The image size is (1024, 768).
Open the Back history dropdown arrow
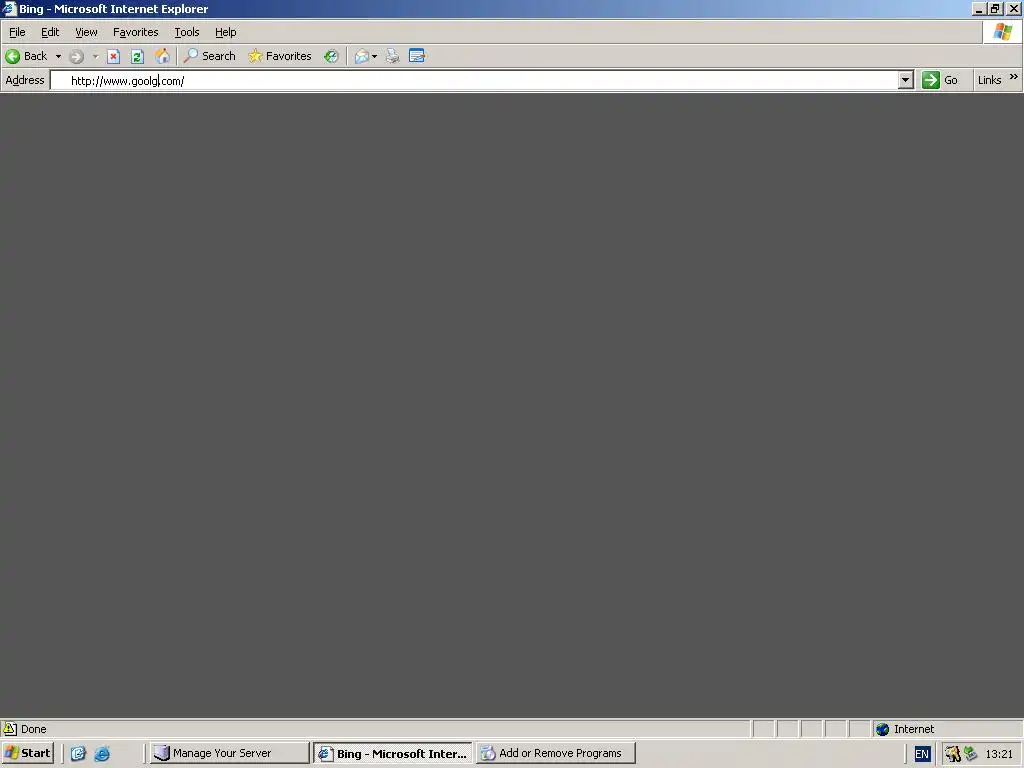58,56
